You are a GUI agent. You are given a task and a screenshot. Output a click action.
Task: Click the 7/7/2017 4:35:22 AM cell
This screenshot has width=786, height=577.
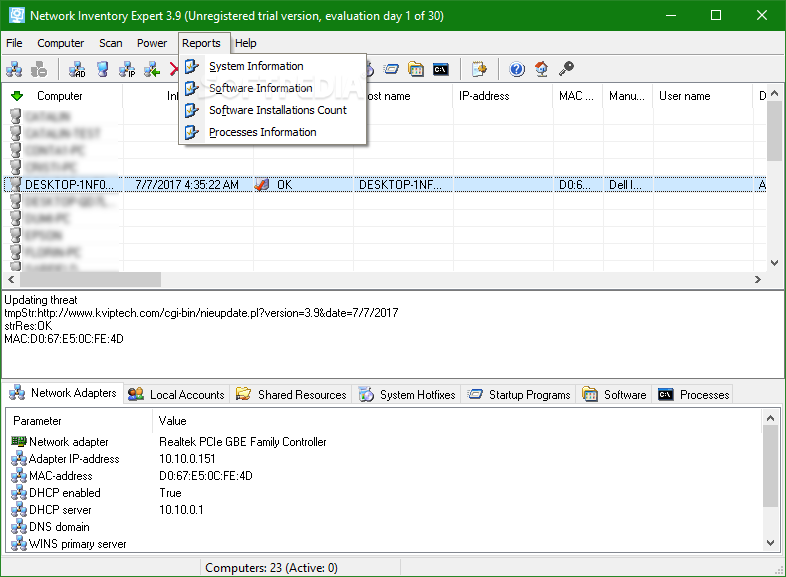[187, 184]
